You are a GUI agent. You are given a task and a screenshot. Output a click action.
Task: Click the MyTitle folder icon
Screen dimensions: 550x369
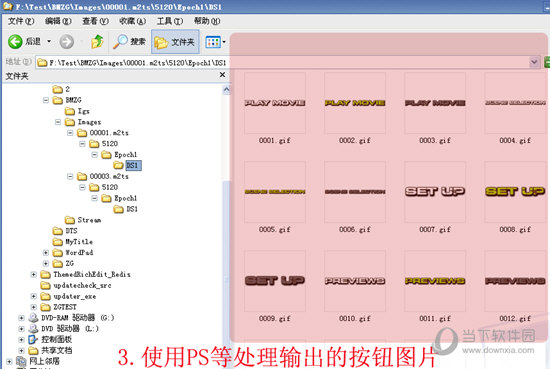click(58, 242)
